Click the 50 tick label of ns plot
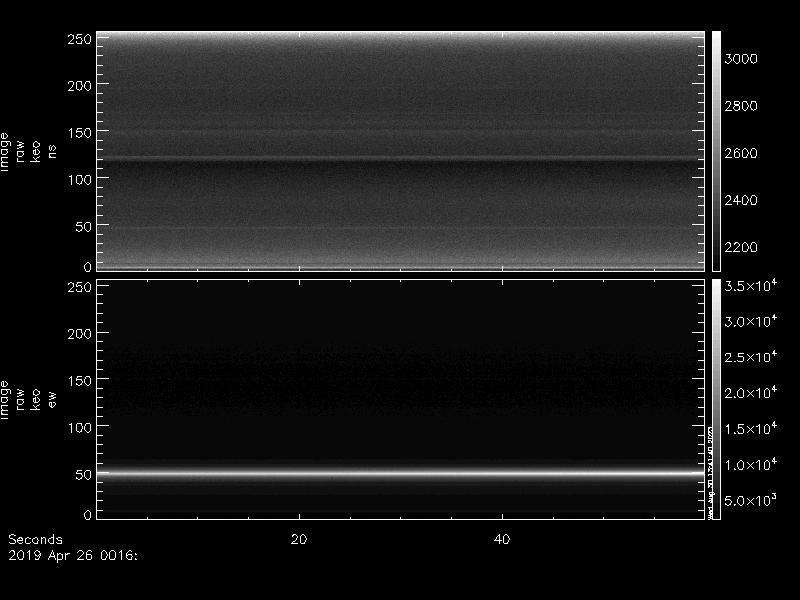This screenshot has width=800, height=600. point(84,227)
